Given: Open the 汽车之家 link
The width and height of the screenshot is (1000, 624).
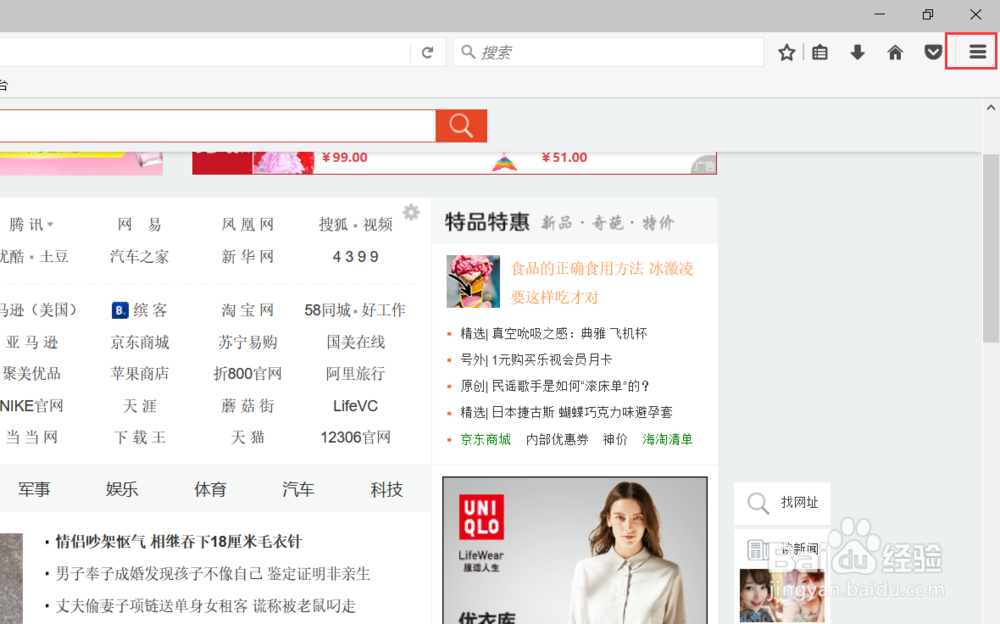Looking at the screenshot, I should pyautogui.click(x=140, y=256).
